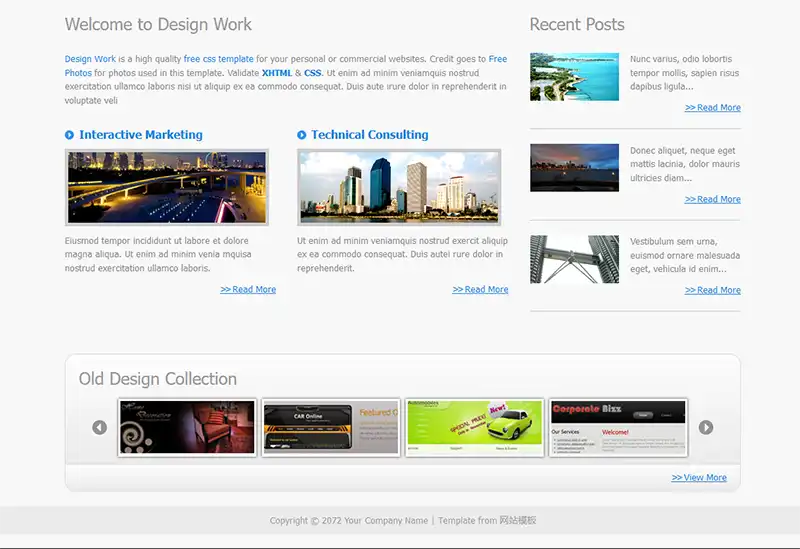Click the next arrow in Old Design Collection
This screenshot has height=549, width=800.
(706, 427)
